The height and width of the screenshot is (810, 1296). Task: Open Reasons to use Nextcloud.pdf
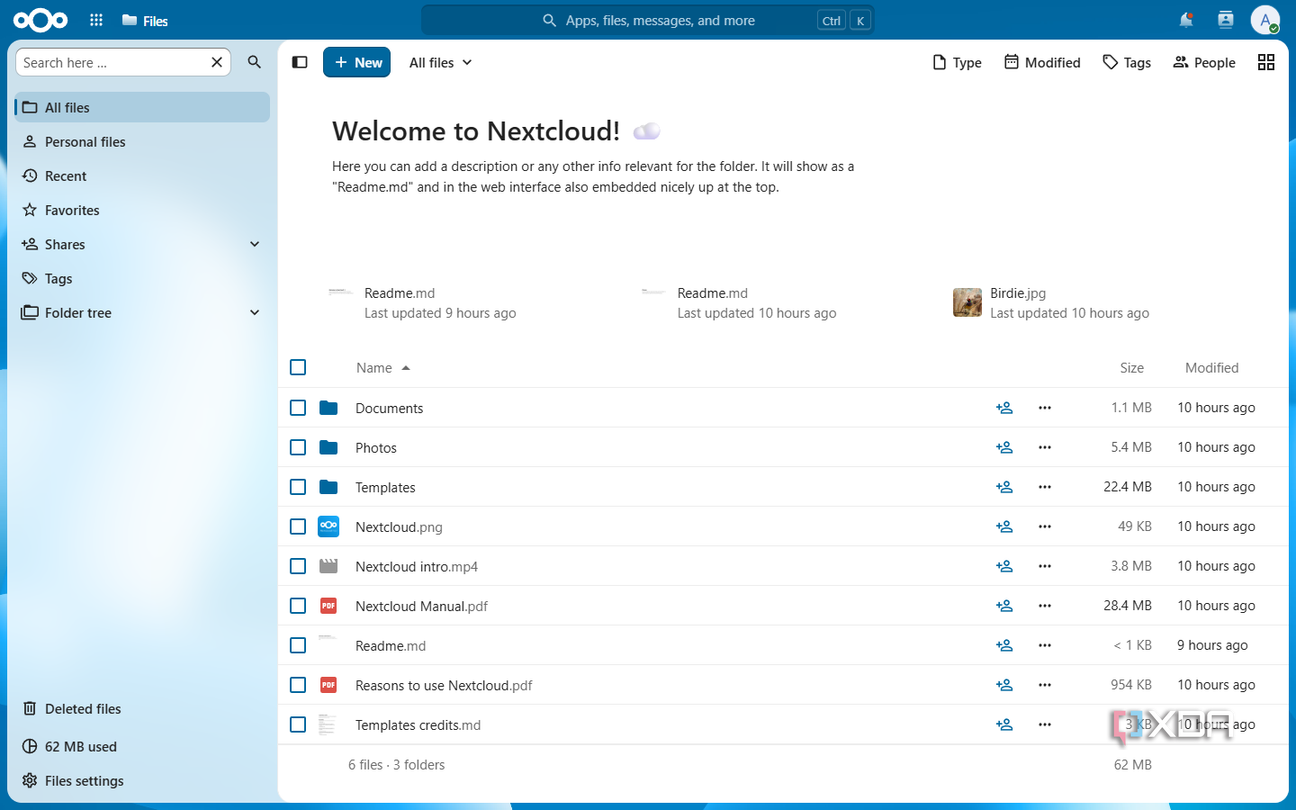444,686
